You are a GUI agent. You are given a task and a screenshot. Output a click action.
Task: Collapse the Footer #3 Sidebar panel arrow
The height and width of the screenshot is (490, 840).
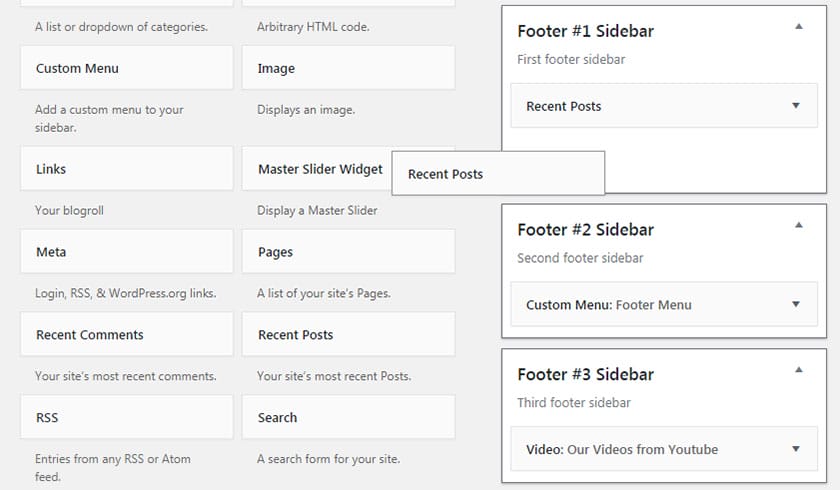[x=798, y=370]
